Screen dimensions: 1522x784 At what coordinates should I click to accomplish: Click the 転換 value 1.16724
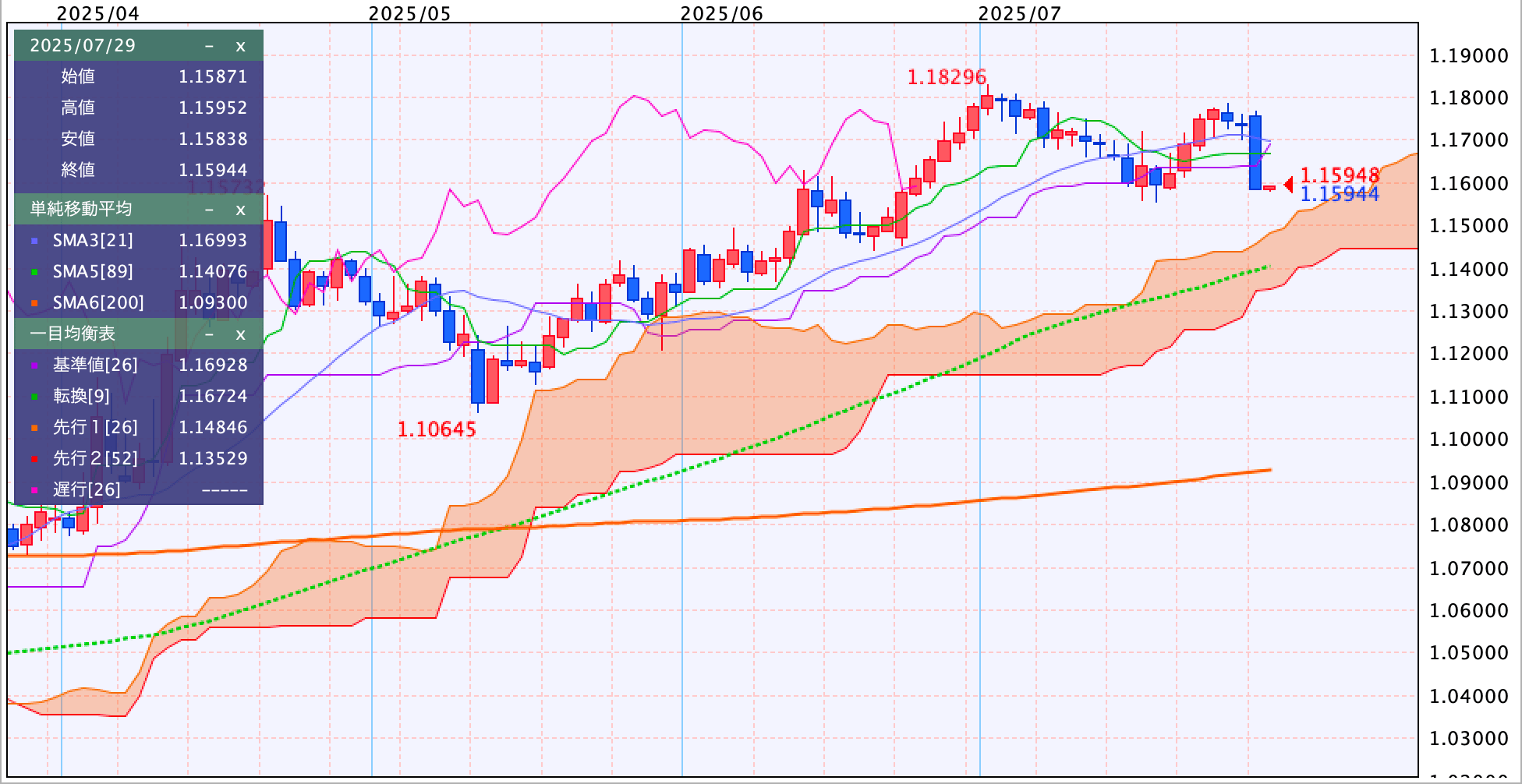(213, 396)
